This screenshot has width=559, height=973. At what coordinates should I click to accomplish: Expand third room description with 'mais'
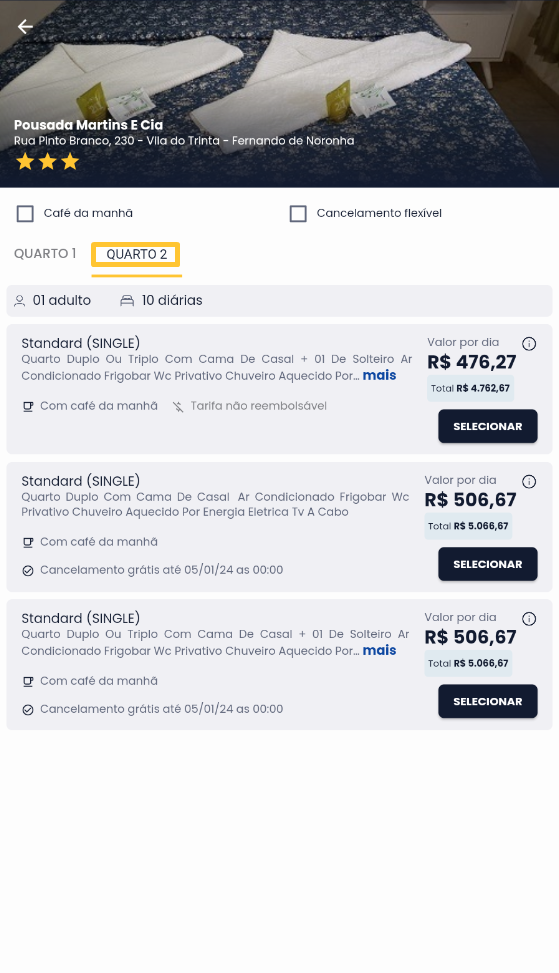(379, 650)
